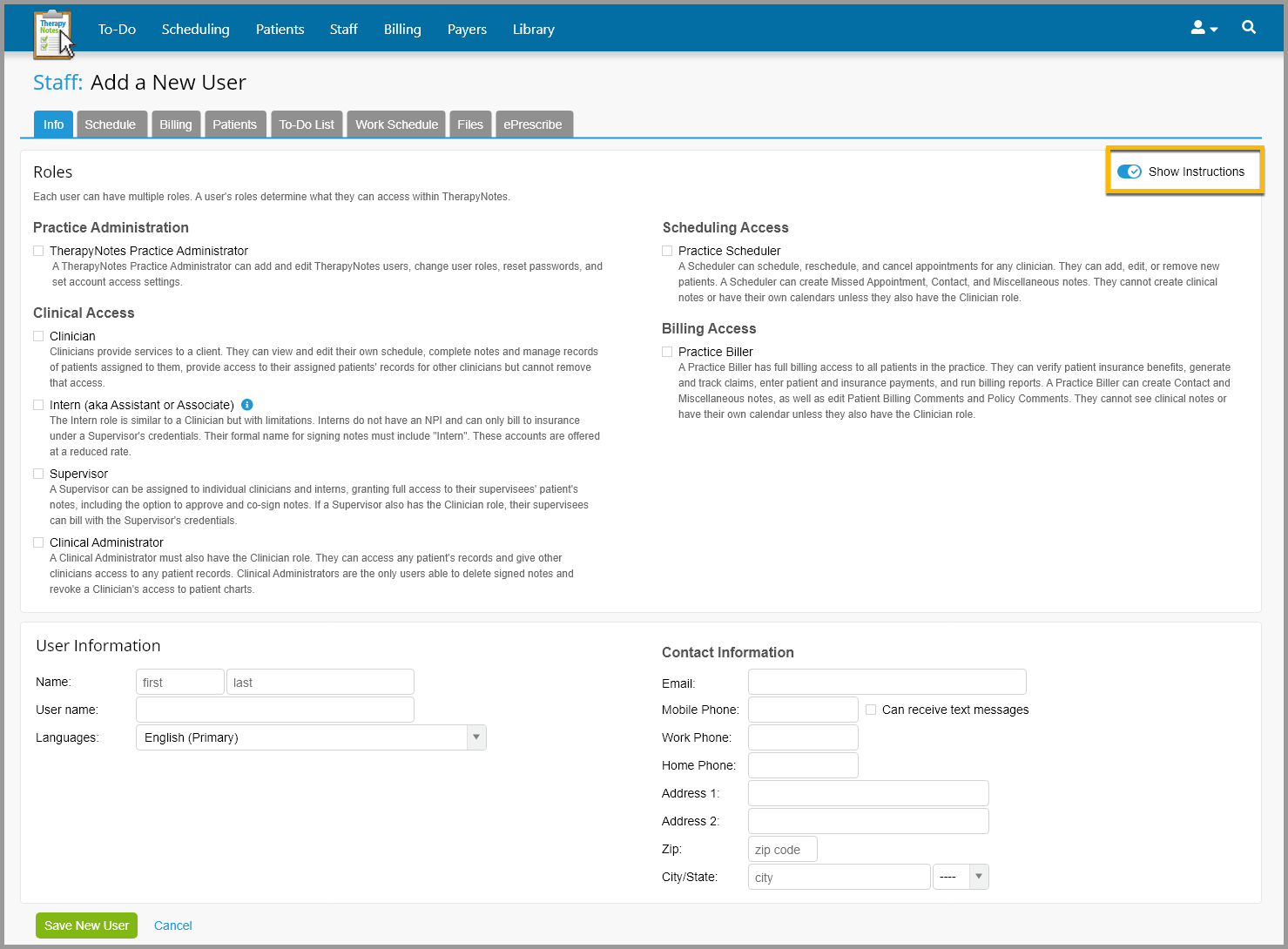Check the Clinician role checkbox
Viewport: 1288px width, 949px height.
[x=38, y=335]
